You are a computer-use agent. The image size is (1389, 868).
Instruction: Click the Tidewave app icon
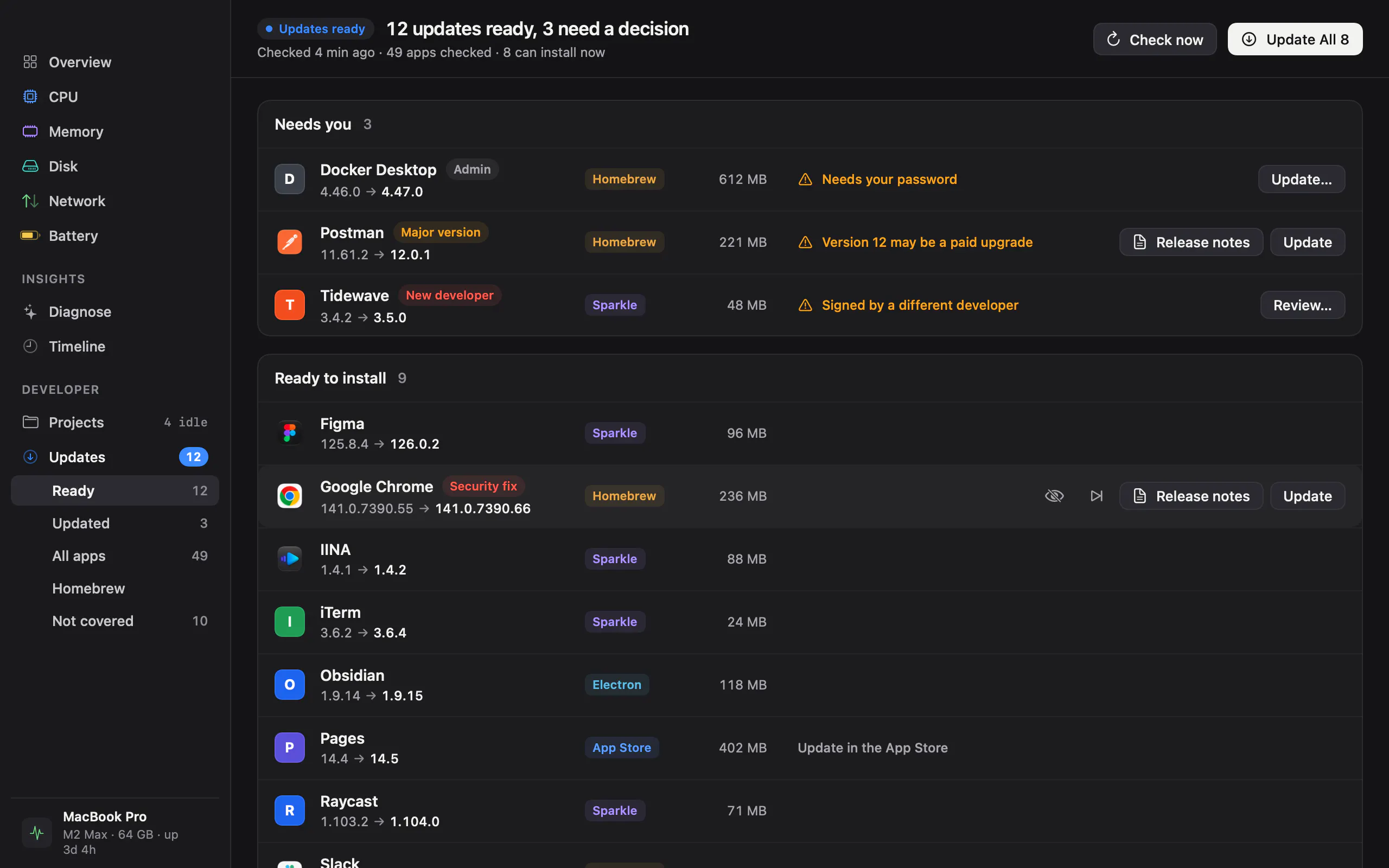[289, 305]
